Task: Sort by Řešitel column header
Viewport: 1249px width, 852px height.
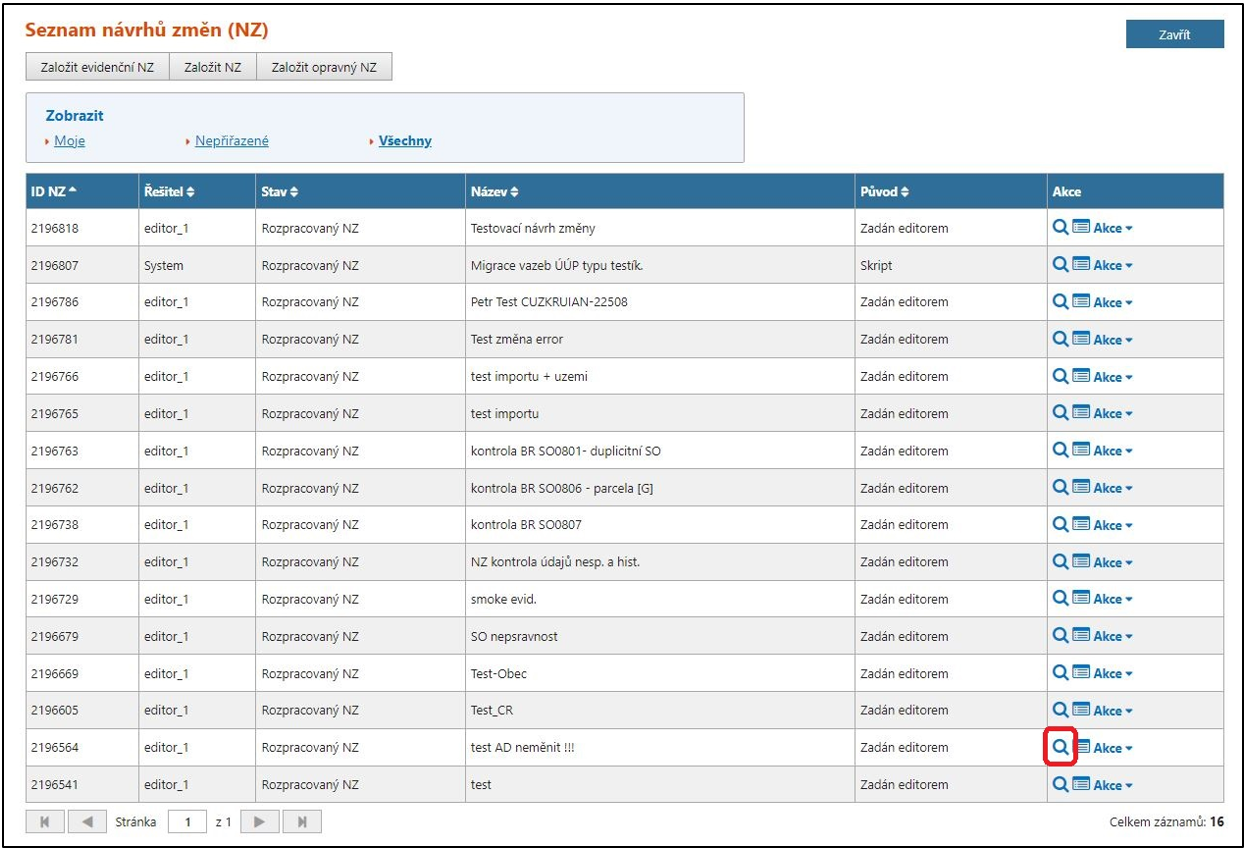Action: coord(169,191)
